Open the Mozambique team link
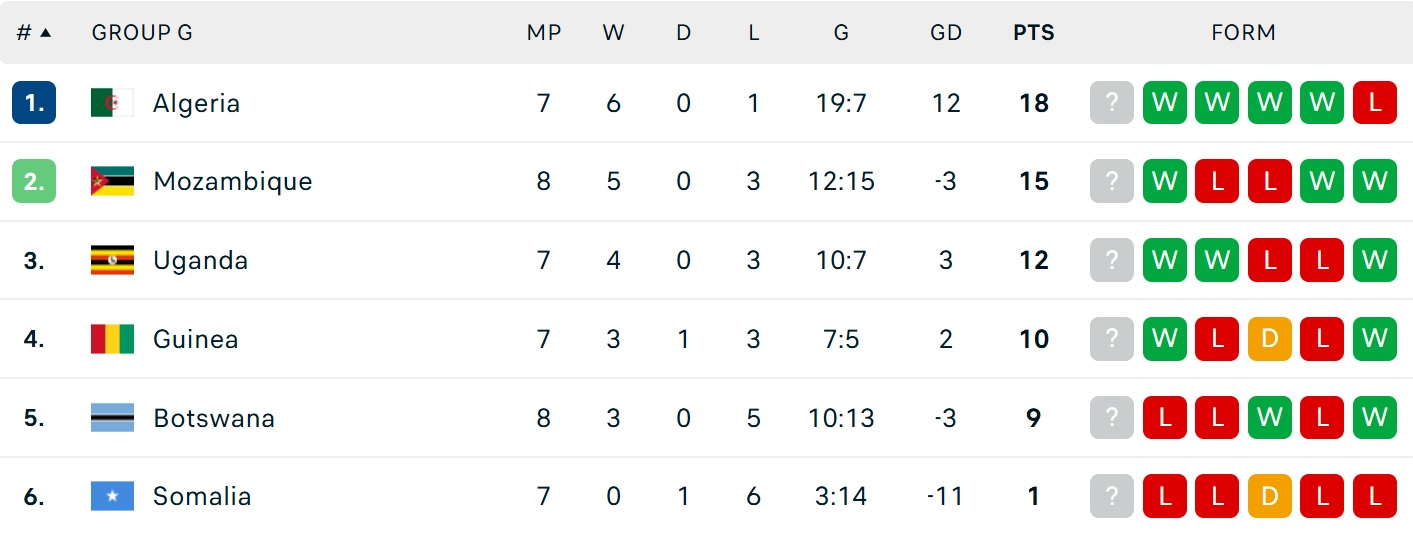 pyautogui.click(x=233, y=181)
